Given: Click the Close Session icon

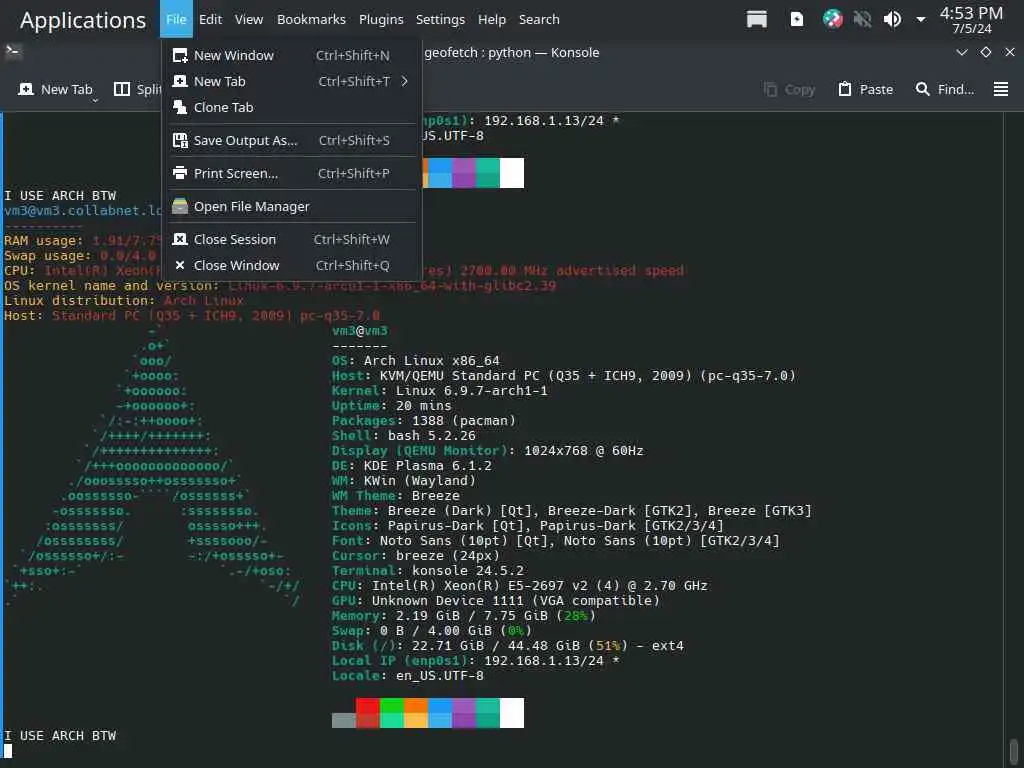Looking at the screenshot, I should (x=180, y=240).
